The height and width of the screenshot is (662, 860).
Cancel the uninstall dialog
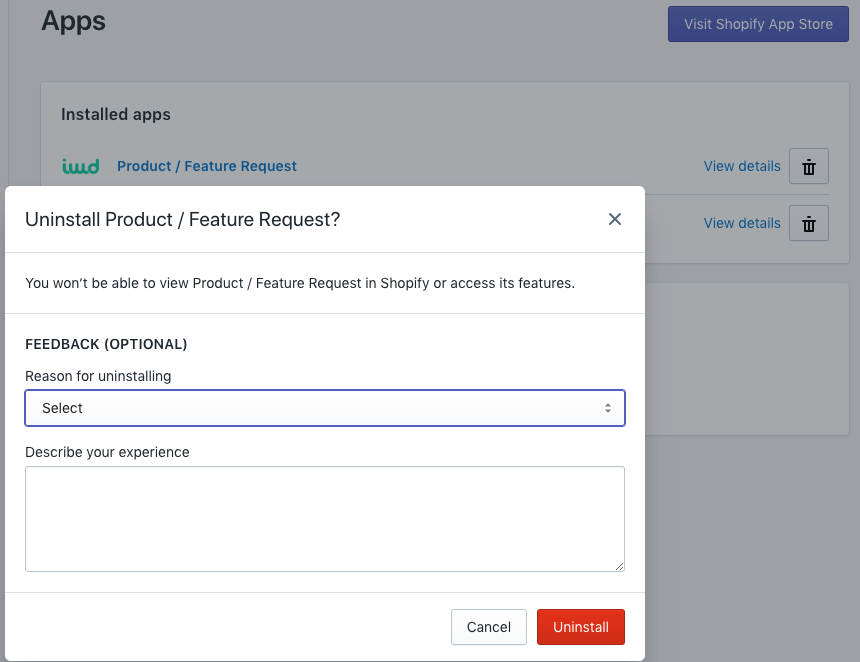point(489,627)
